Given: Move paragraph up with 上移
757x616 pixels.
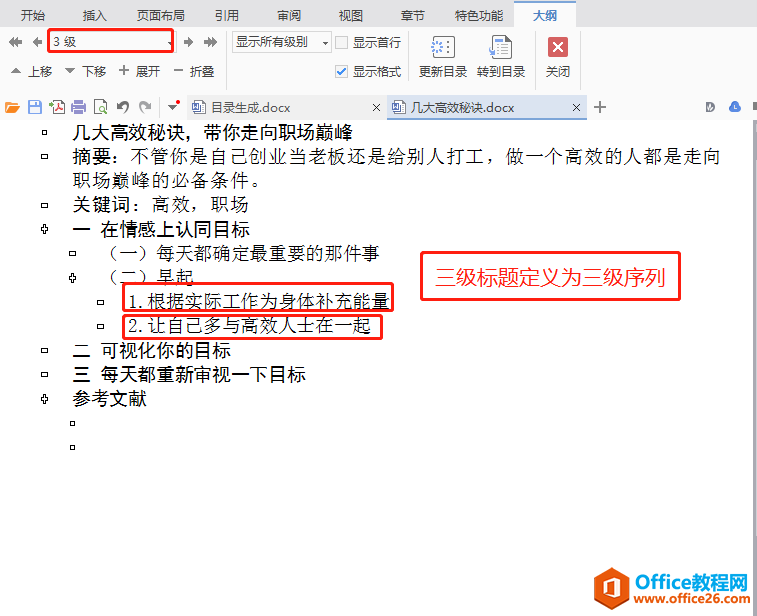Looking at the screenshot, I should tap(31, 71).
